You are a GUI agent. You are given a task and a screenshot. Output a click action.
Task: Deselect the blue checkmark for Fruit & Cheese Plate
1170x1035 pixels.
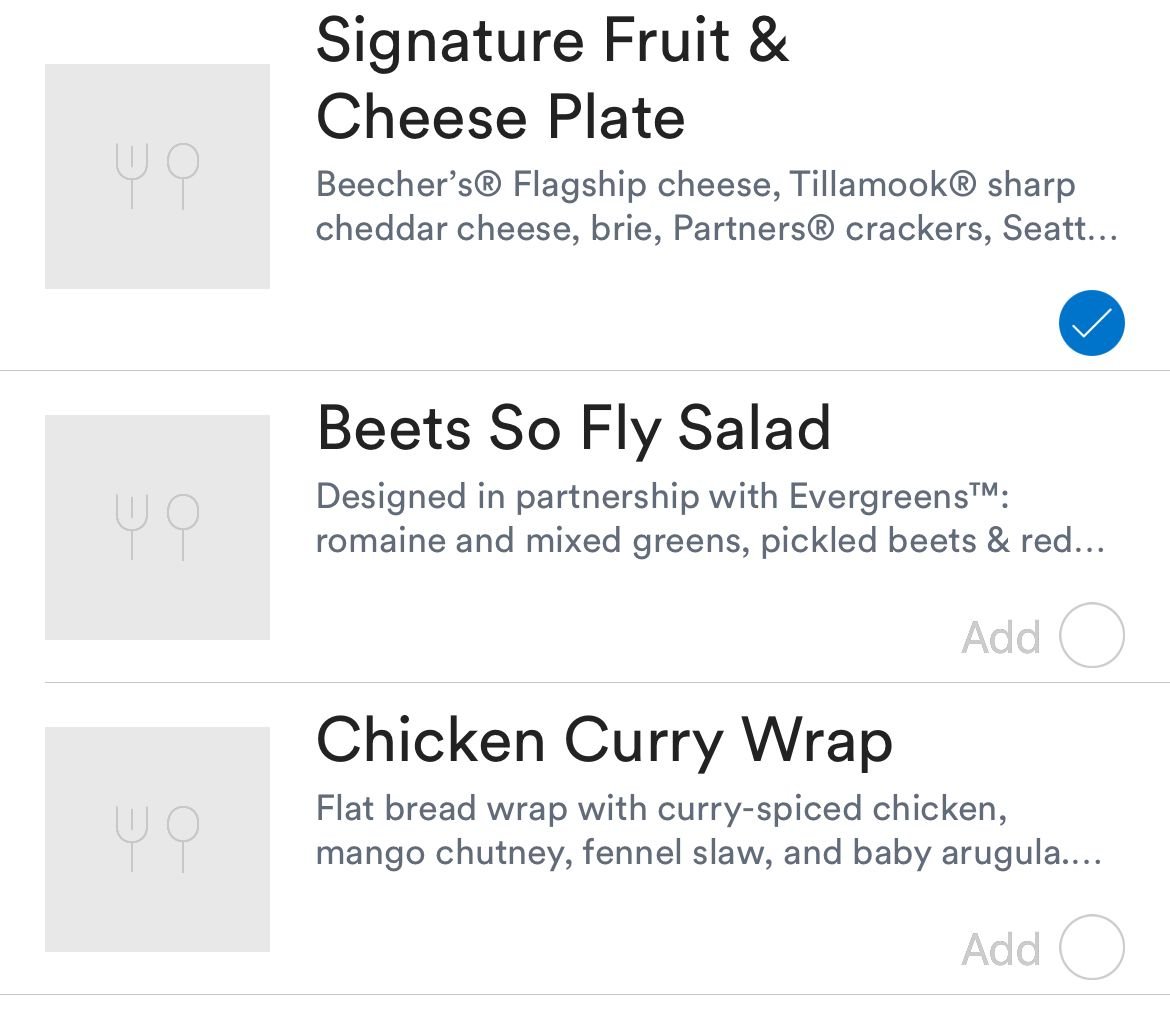pos(1091,323)
